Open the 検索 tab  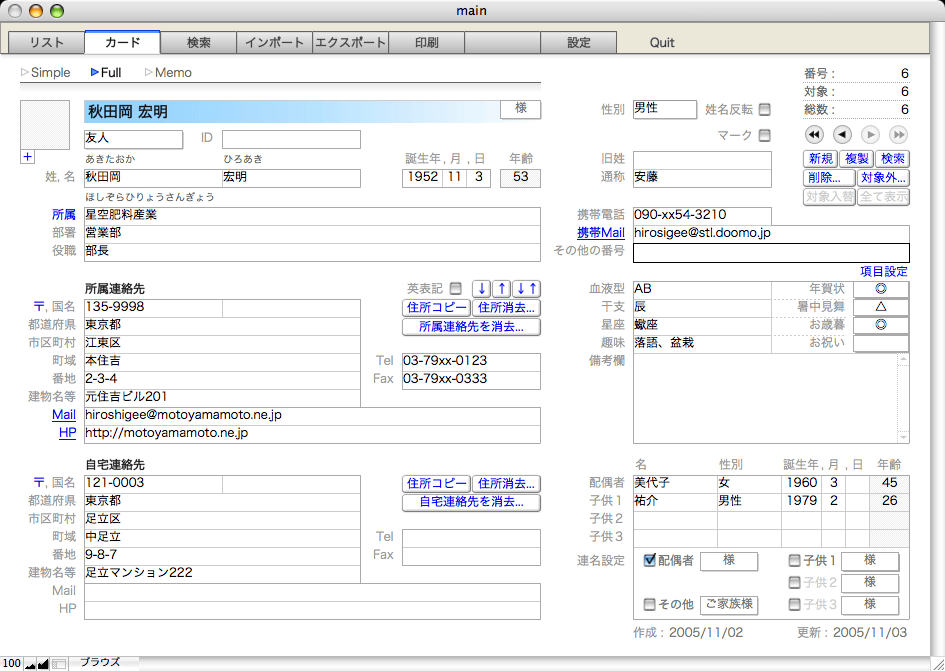click(198, 43)
